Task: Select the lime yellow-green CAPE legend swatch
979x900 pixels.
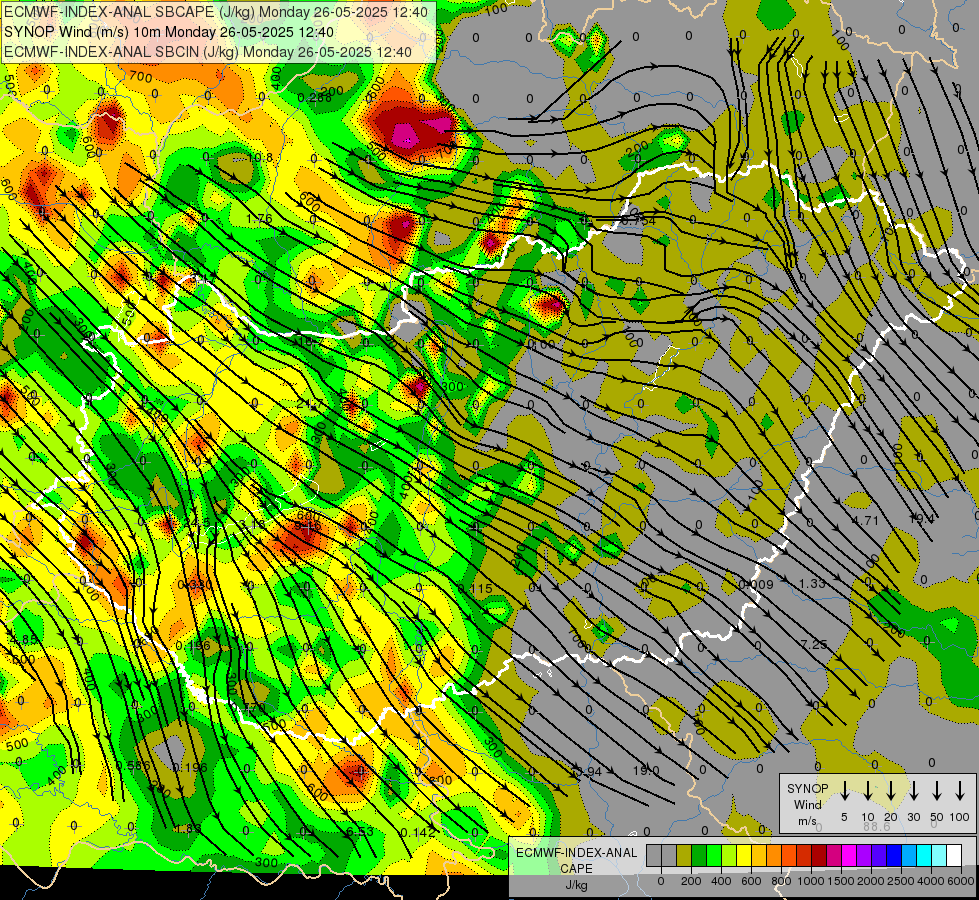Action: coord(729,855)
